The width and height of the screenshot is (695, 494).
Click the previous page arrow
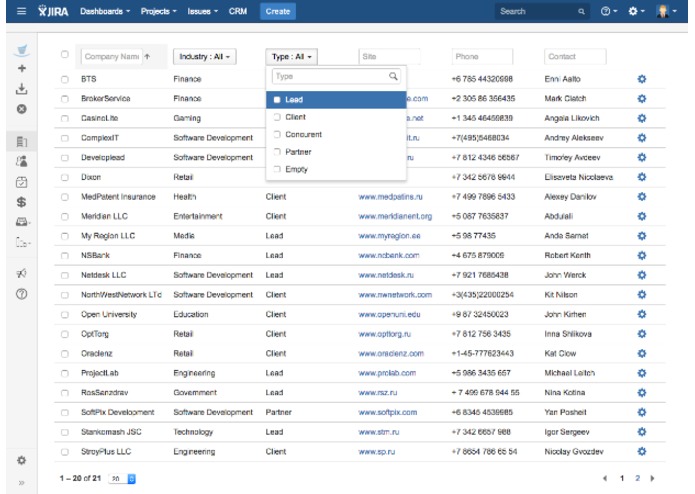605,478
